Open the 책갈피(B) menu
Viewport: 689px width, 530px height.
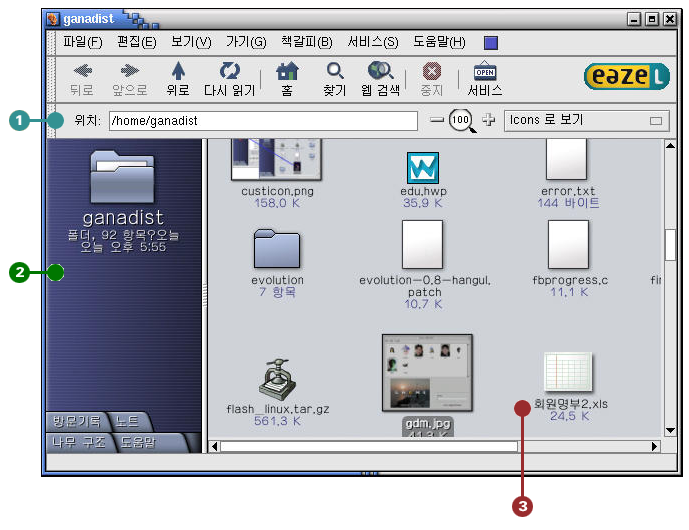pyautogui.click(x=307, y=42)
